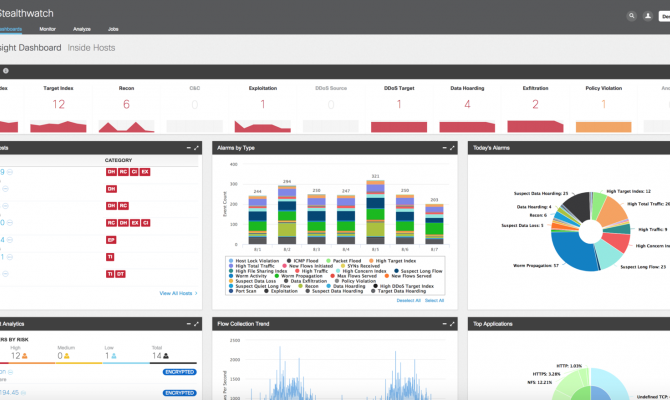Toggle Max Flows Served in the legend

point(354,276)
